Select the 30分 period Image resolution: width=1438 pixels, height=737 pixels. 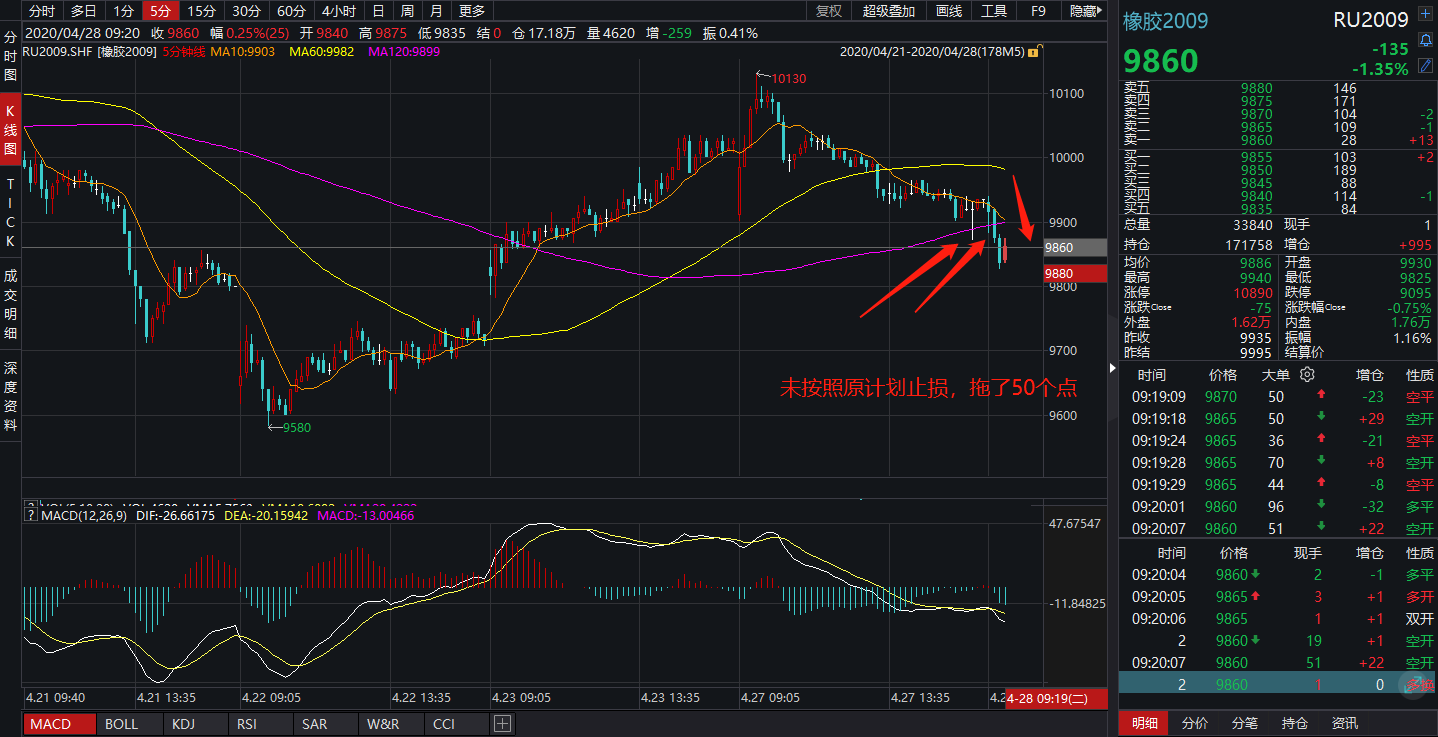coord(246,11)
